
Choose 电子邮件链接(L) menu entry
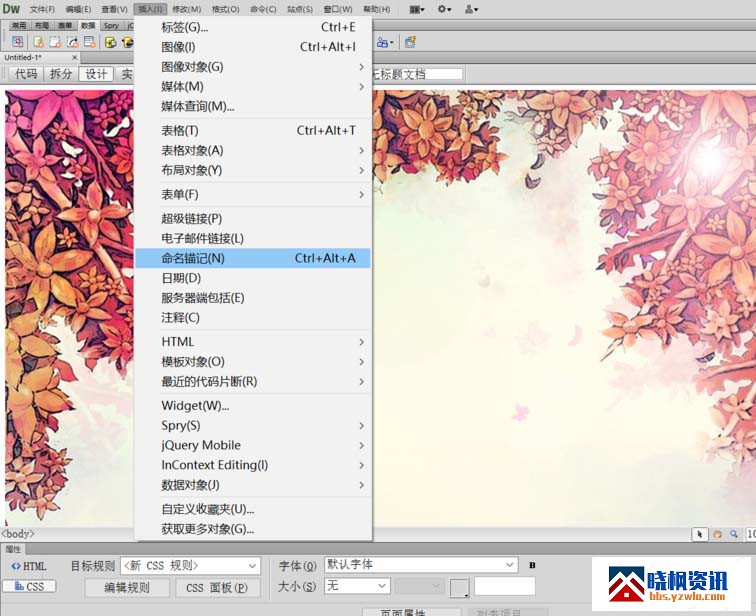click(253, 239)
